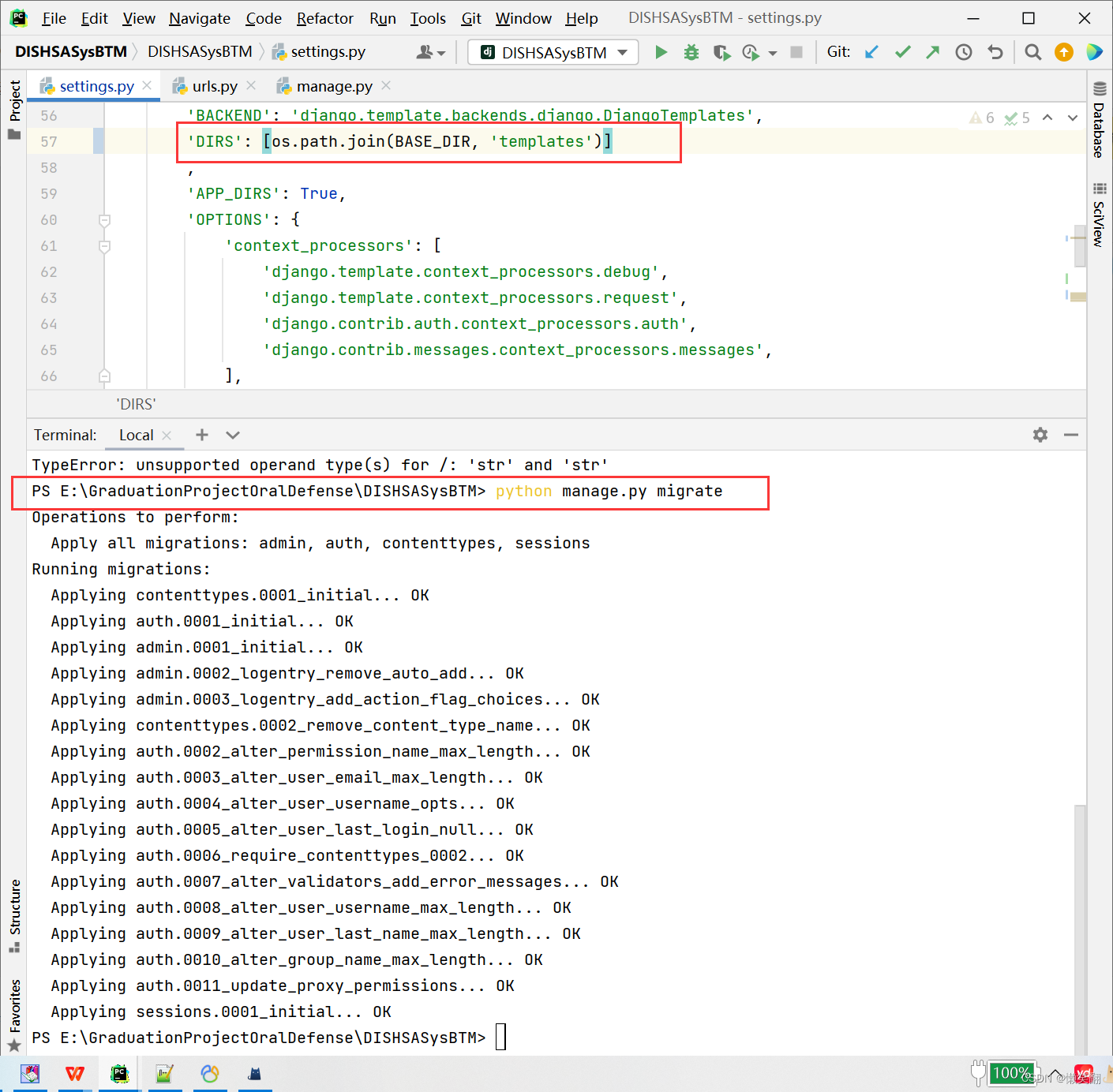Click the editor's vertical scrollbar
This screenshot has height=1092, width=1113.
[1080, 247]
